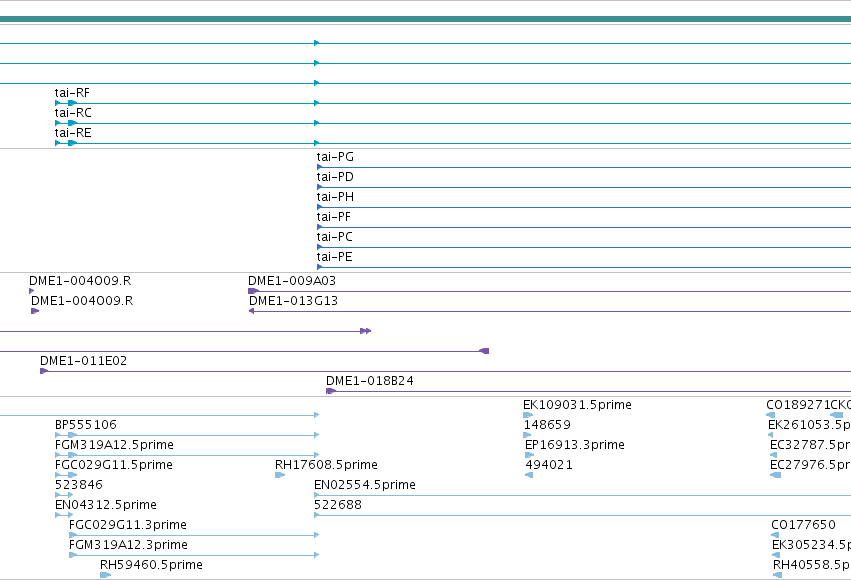Pick the 494021 EST label
The height and width of the screenshot is (580, 851).
(549, 465)
